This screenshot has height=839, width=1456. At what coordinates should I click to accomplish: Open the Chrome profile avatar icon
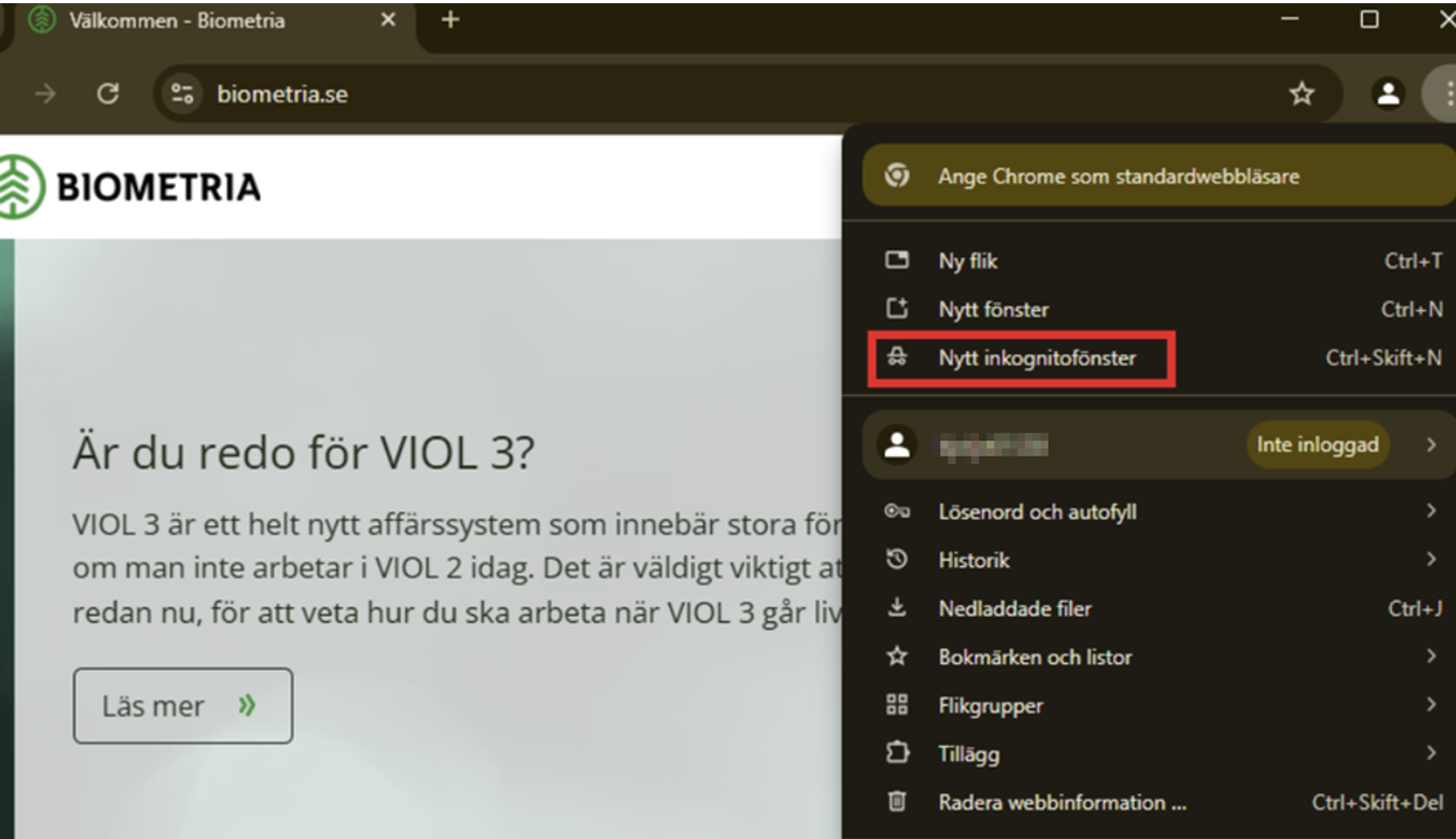click(1388, 94)
